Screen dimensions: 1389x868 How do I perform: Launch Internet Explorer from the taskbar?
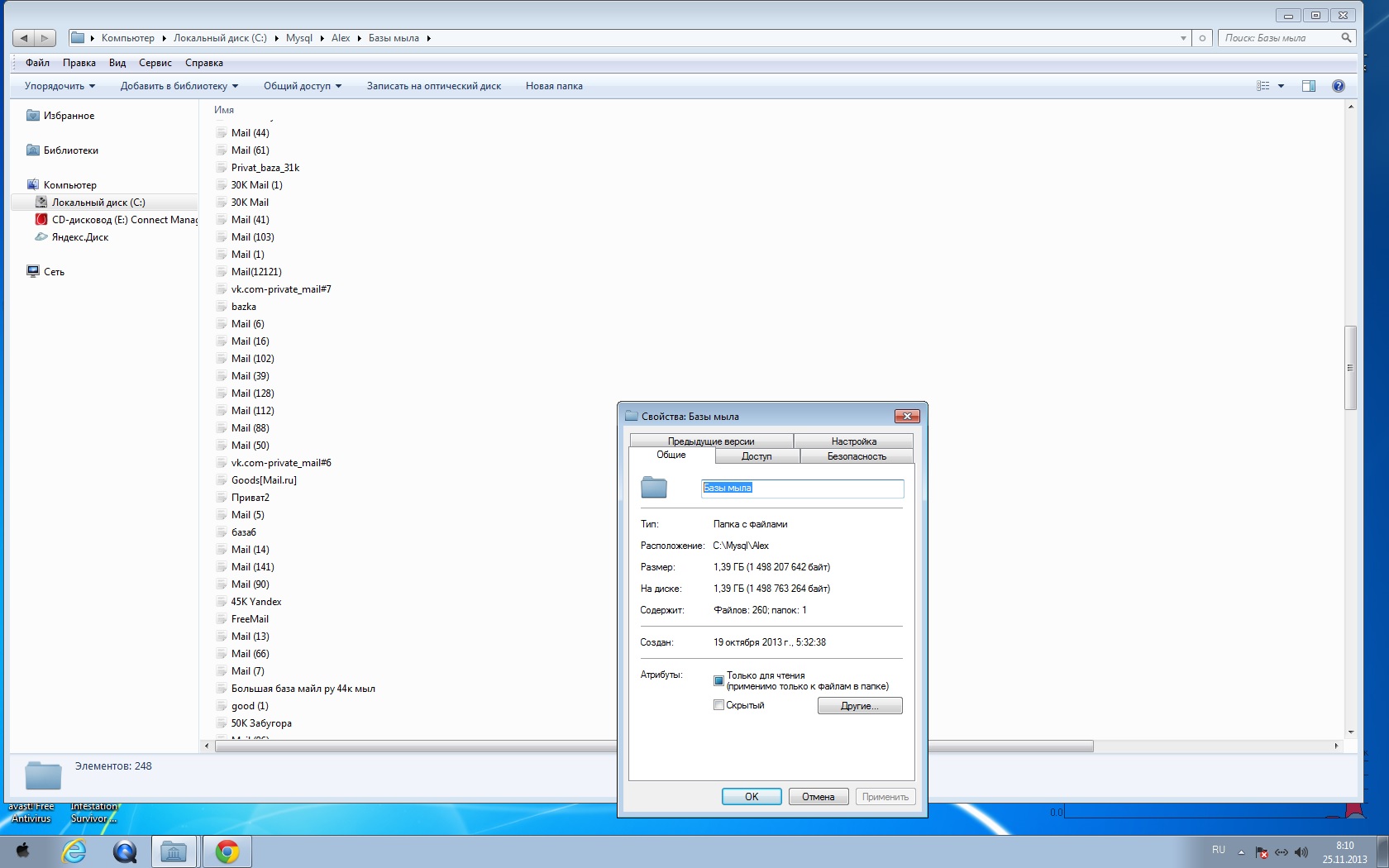pyautogui.click(x=74, y=851)
